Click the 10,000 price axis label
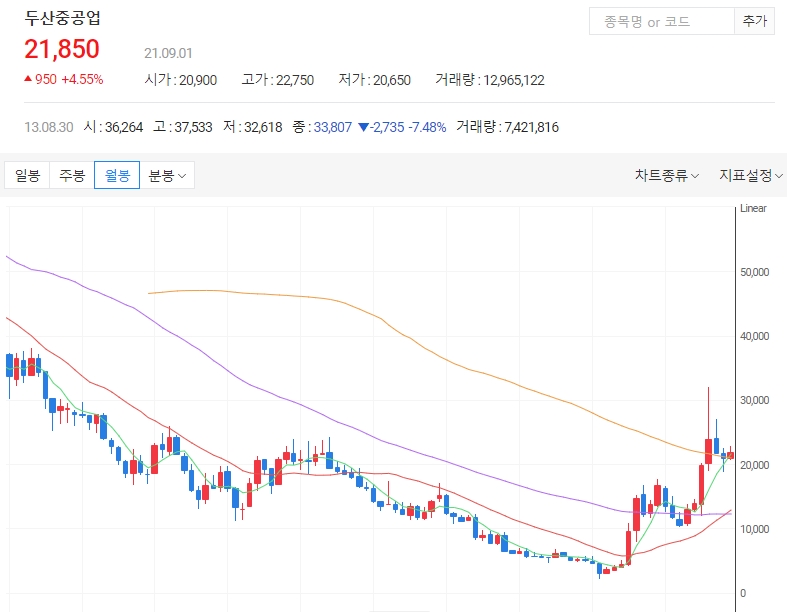787x612 pixels. (754, 529)
